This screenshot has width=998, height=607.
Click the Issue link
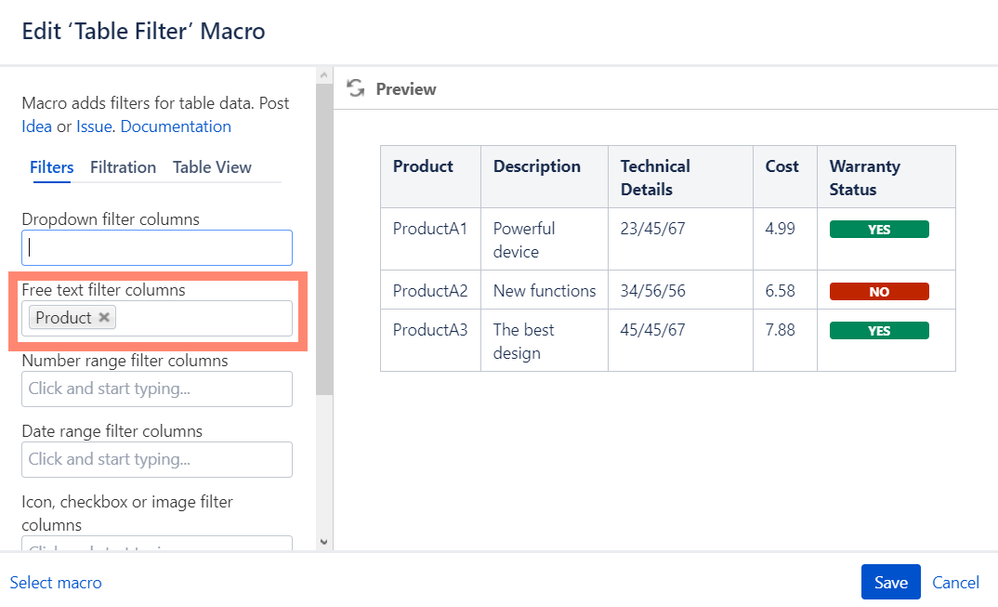coord(94,126)
